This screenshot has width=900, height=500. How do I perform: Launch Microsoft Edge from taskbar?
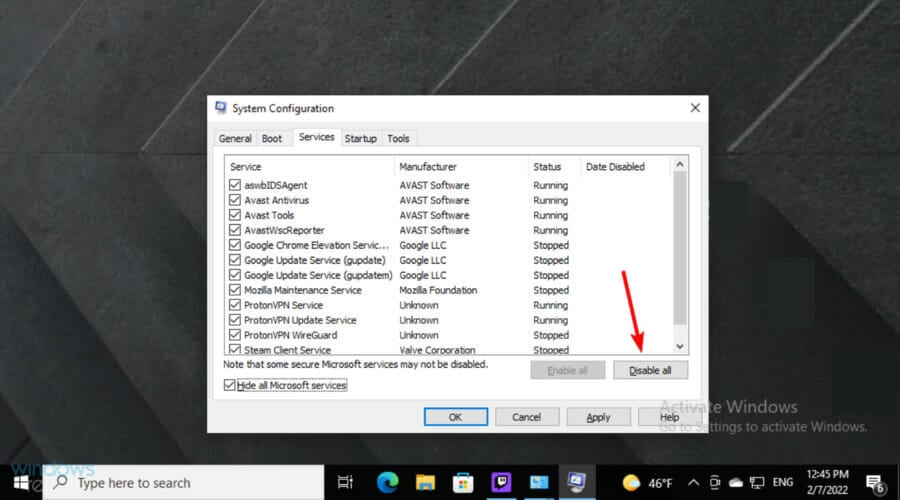click(387, 483)
